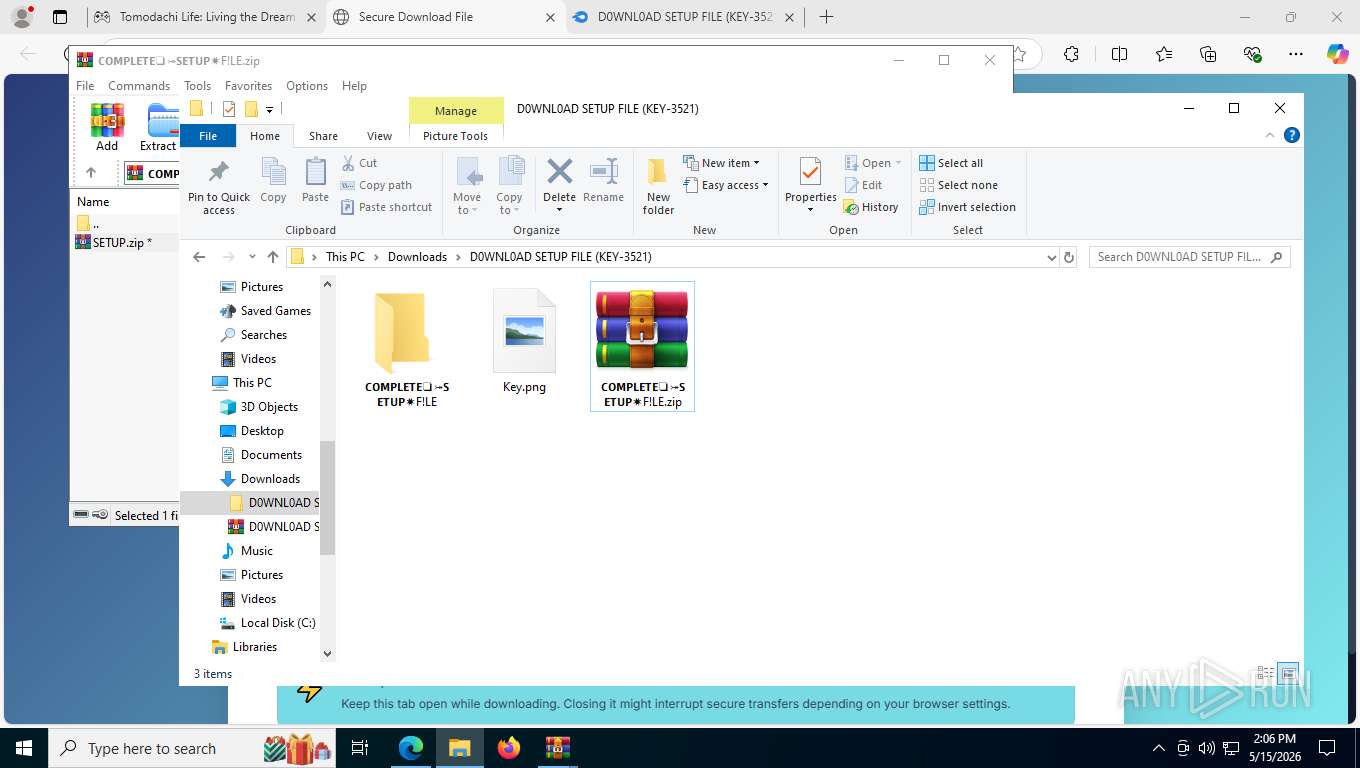Click Downloads in the address path
This screenshot has height=768, width=1360.
[417, 257]
